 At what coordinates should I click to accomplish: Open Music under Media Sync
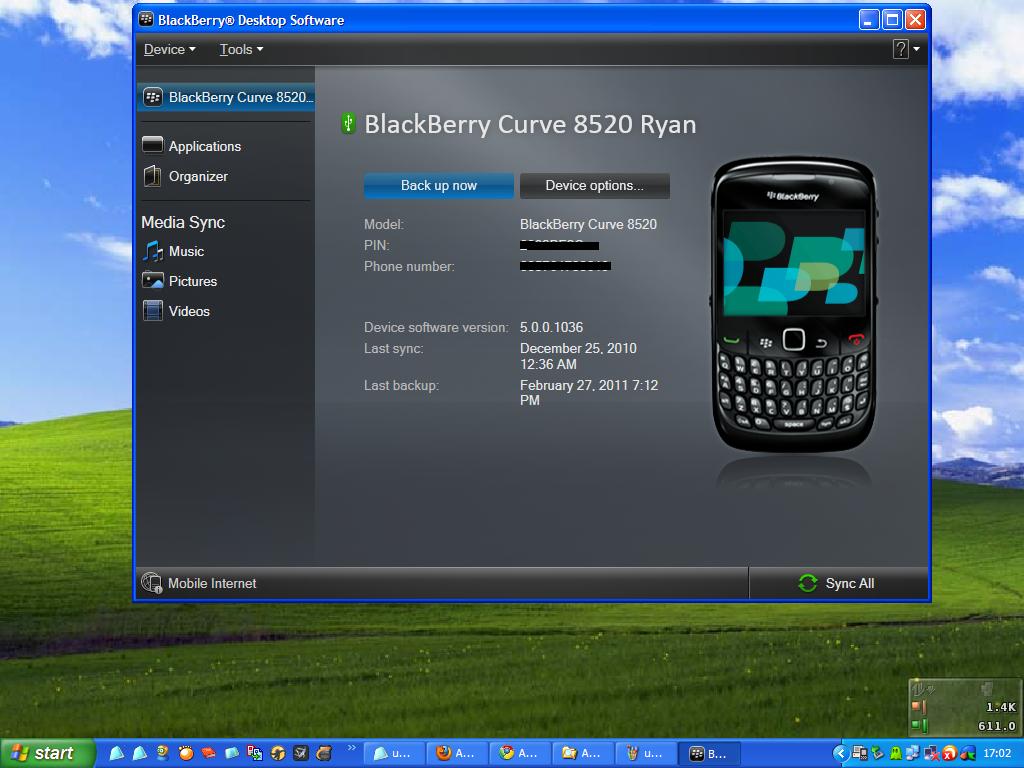click(186, 251)
